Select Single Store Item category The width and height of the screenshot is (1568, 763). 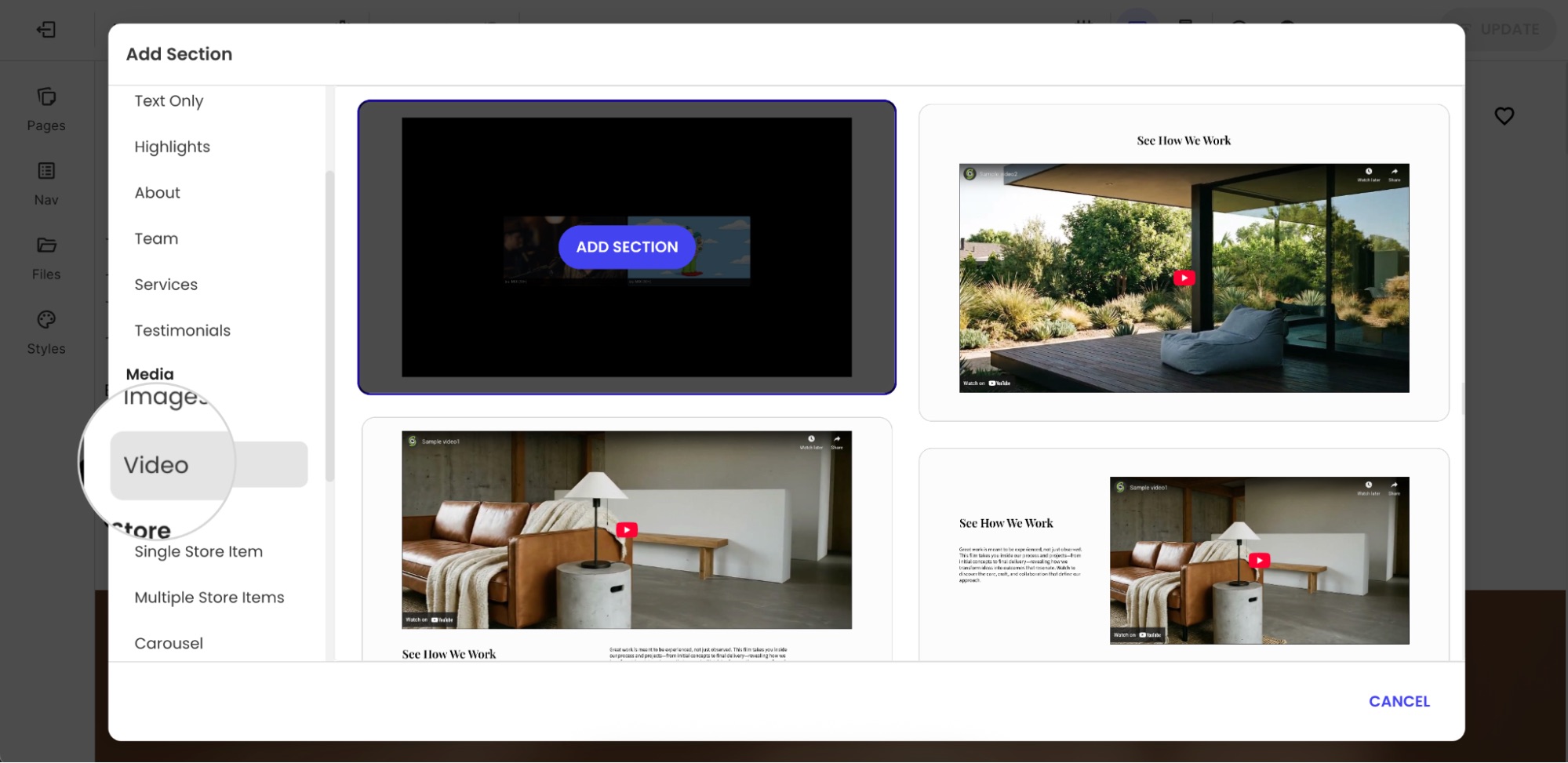coord(198,552)
